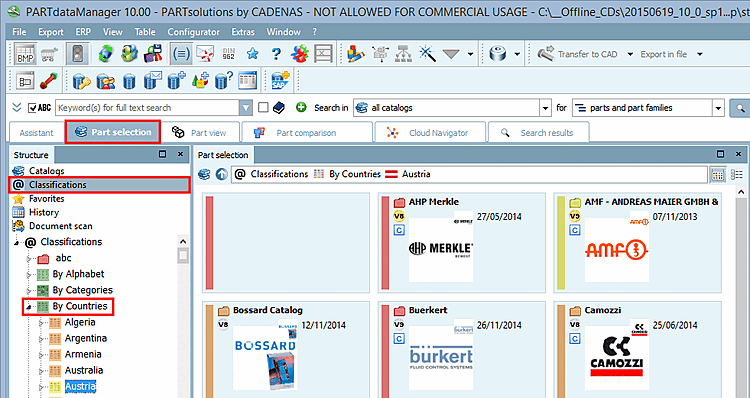Open the dropdown arrow beside the filter triangle
Viewport: 750px width, 398px height.
(x=470, y=54)
